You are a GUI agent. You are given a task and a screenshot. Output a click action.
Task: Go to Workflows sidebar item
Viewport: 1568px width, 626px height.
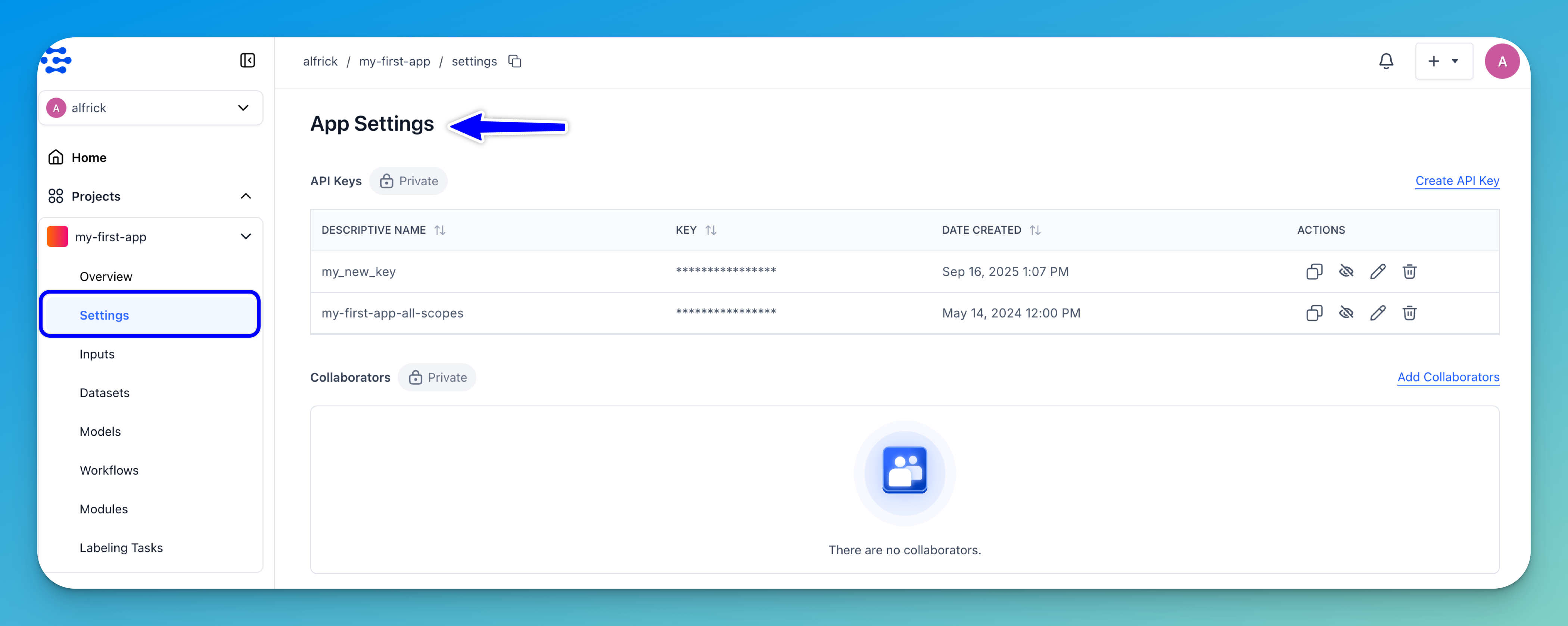109,470
